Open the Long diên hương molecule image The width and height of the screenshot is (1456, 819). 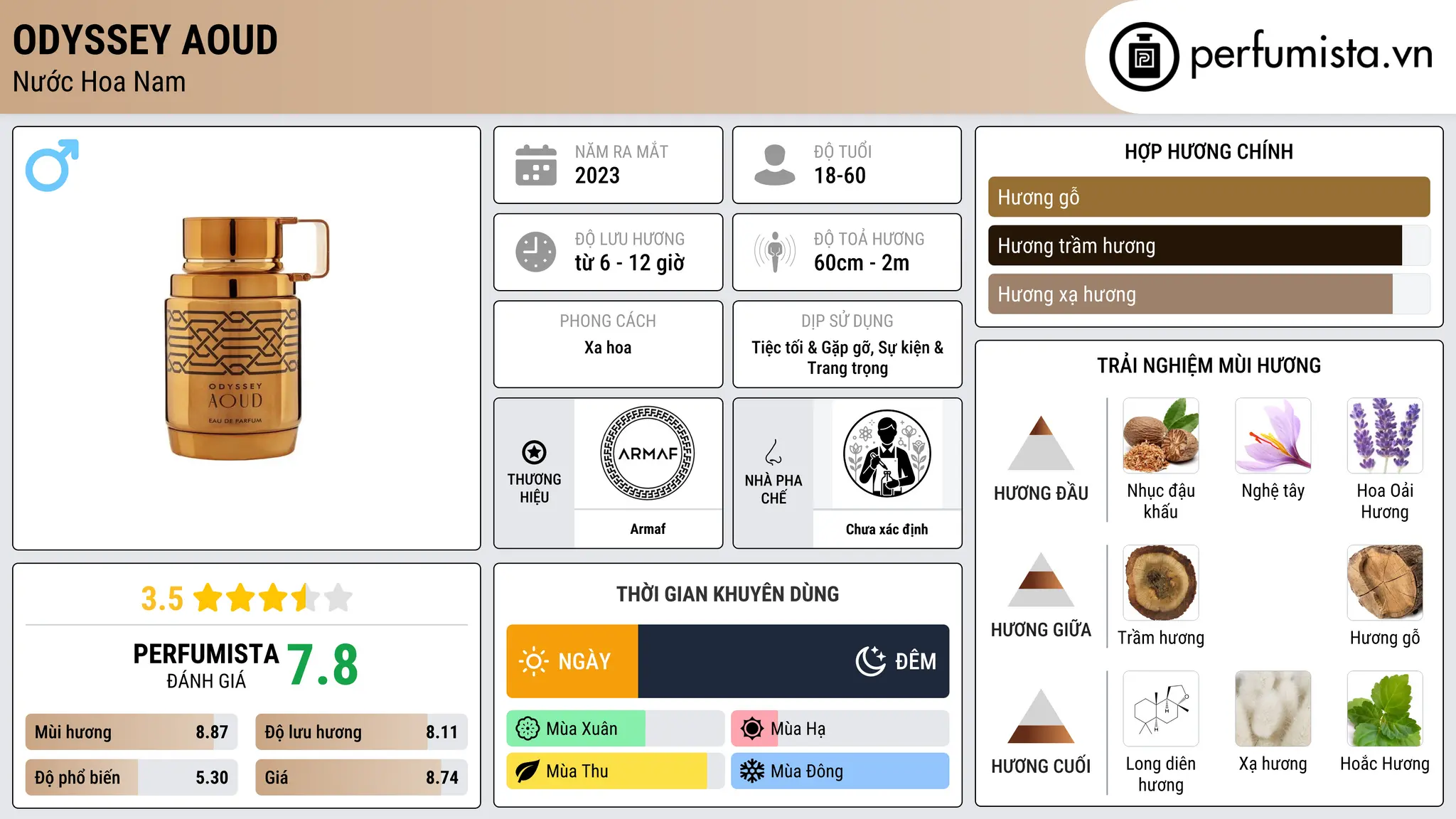(1161, 709)
